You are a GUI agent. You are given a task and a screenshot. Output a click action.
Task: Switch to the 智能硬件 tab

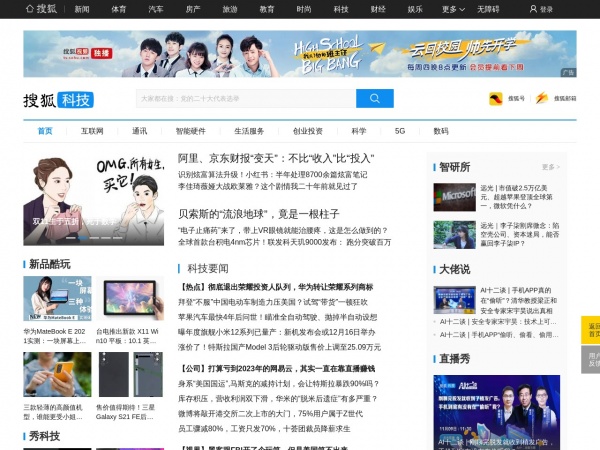190,131
